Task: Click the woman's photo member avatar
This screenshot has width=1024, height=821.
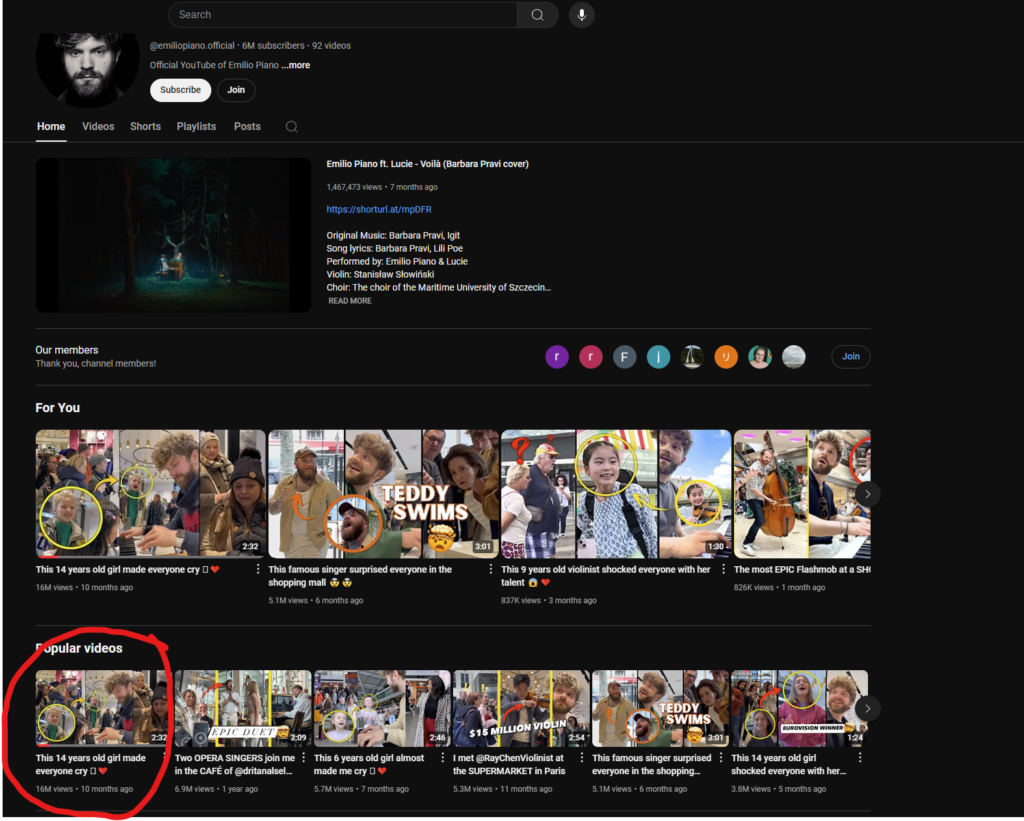Action: tap(760, 357)
